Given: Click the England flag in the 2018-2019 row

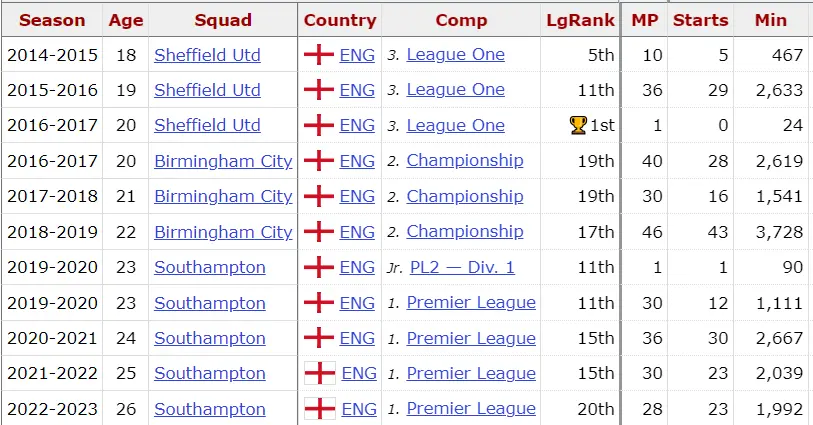Looking at the screenshot, I should tap(319, 232).
